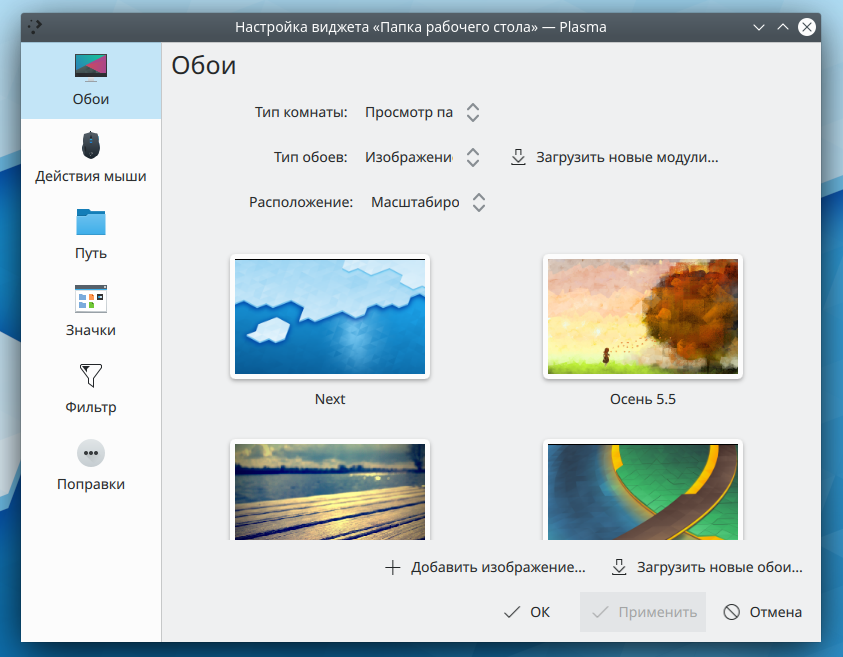The width and height of the screenshot is (843, 657).
Task: Click the Применить button
Action: tap(643, 612)
